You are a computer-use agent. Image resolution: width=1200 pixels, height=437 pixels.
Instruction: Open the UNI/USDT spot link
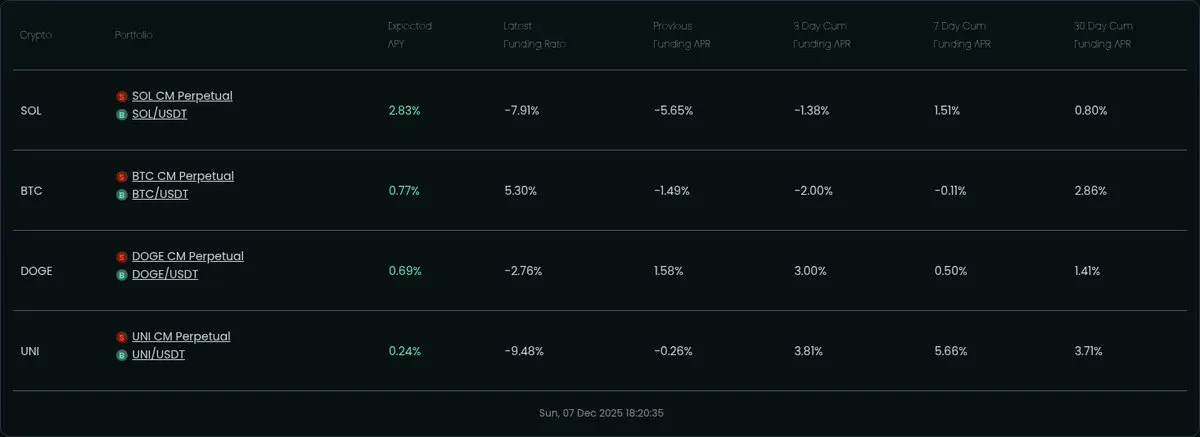(x=158, y=354)
